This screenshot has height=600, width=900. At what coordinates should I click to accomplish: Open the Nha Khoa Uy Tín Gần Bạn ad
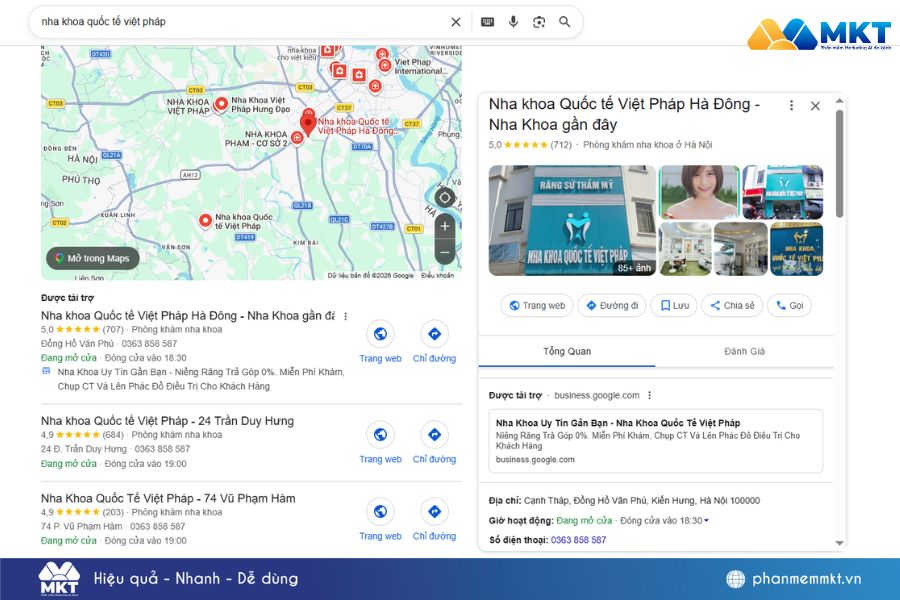click(x=655, y=441)
